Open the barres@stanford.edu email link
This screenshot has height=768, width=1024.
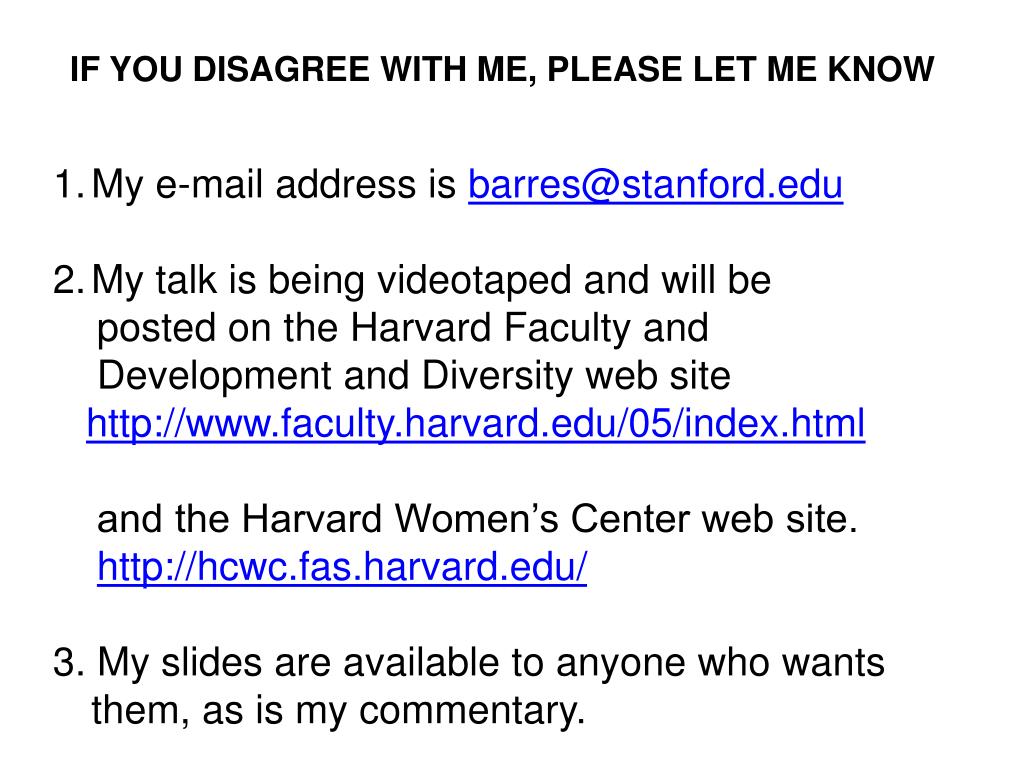click(x=655, y=185)
